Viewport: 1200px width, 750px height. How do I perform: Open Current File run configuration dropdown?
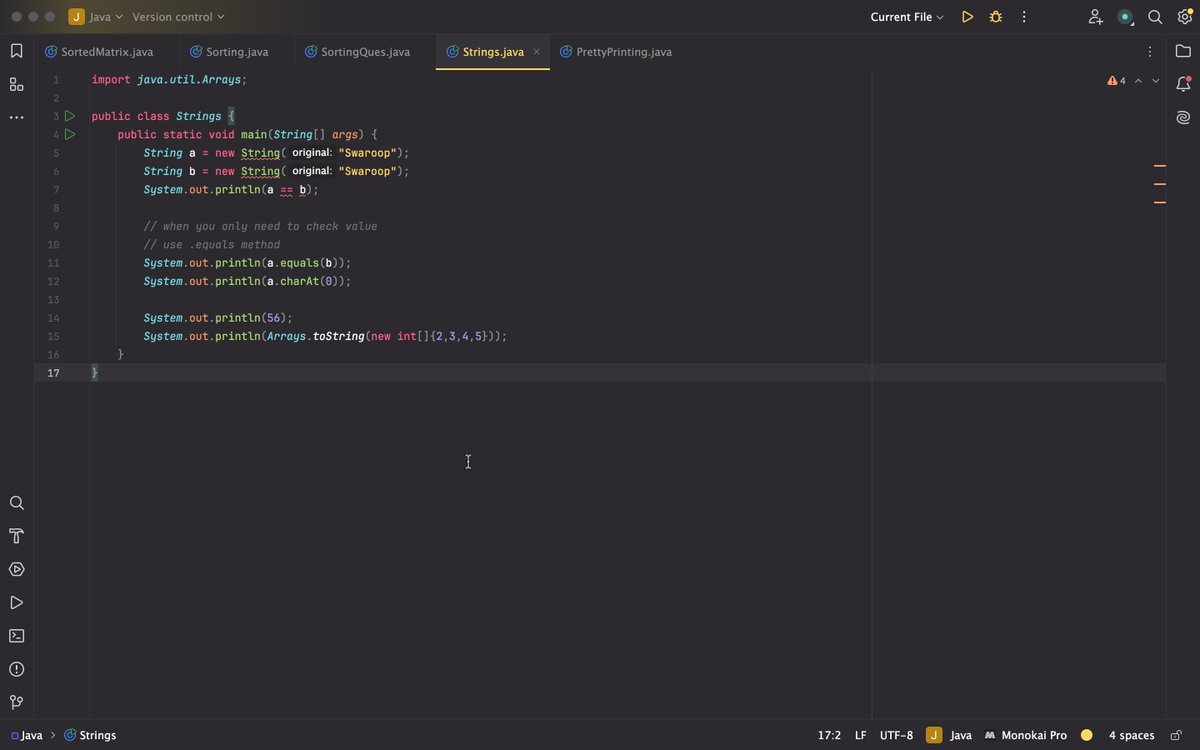(907, 17)
